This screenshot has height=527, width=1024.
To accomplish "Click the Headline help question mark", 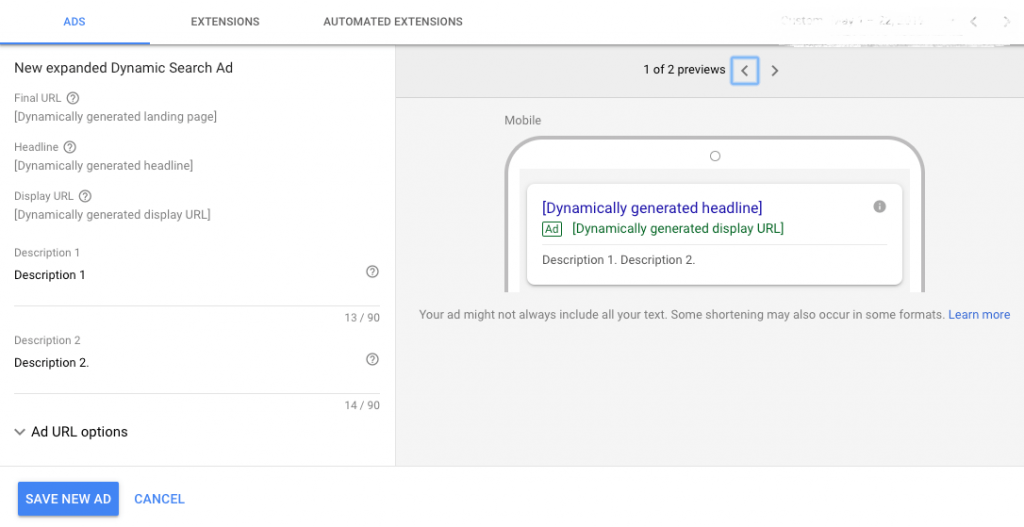I will (x=70, y=147).
